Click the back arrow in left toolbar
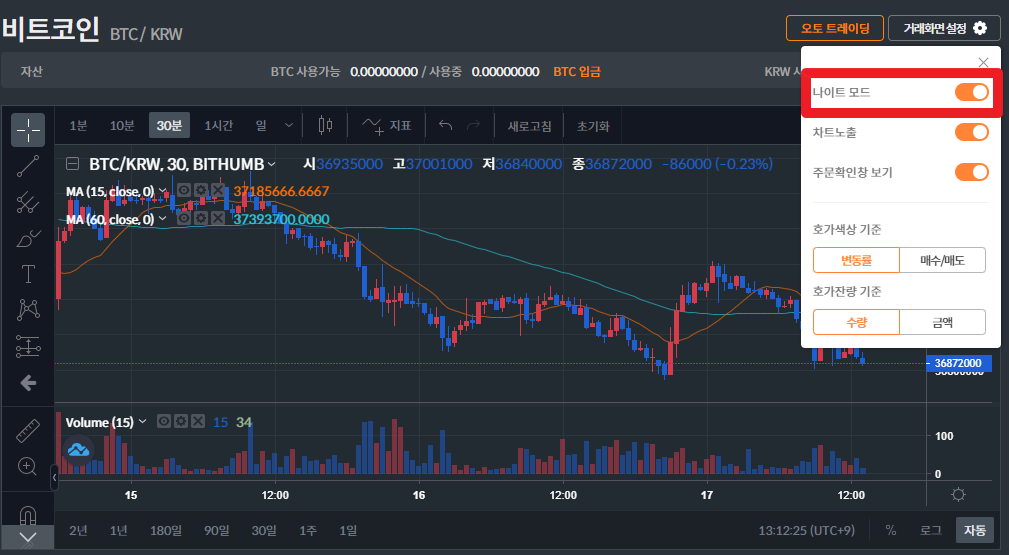The image size is (1009, 555). click(28, 383)
